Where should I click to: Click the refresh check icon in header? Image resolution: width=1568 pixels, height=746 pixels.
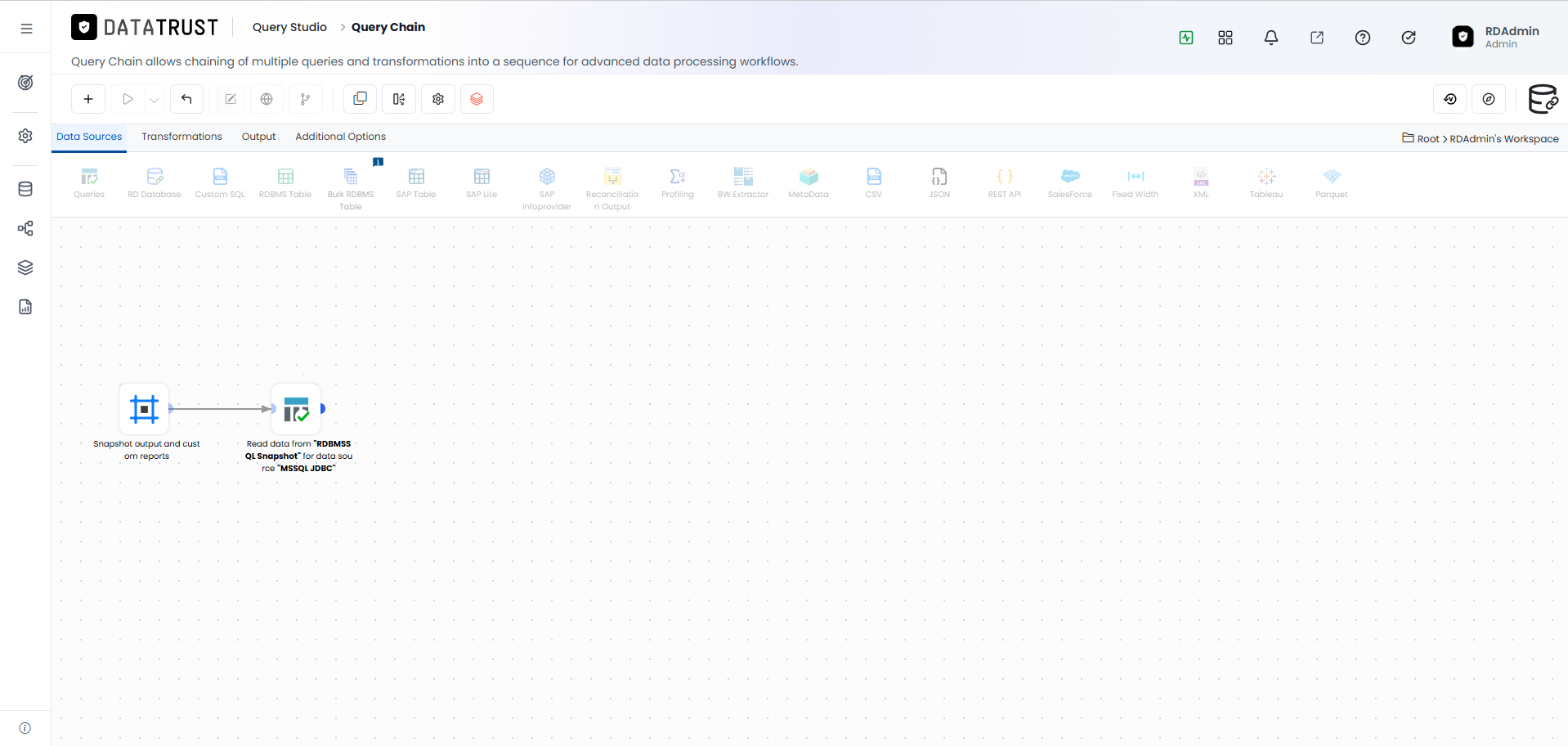(x=1409, y=38)
